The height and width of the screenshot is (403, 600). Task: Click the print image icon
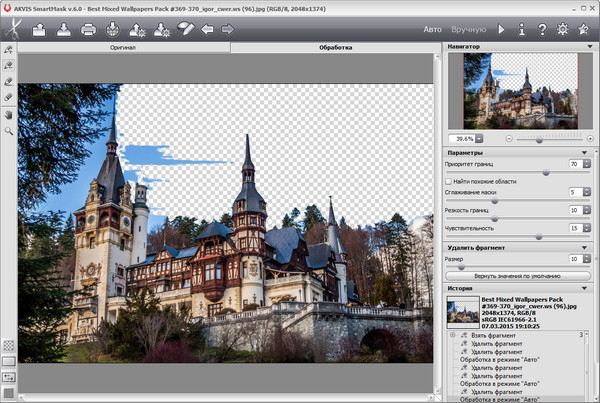click(89, 29)
